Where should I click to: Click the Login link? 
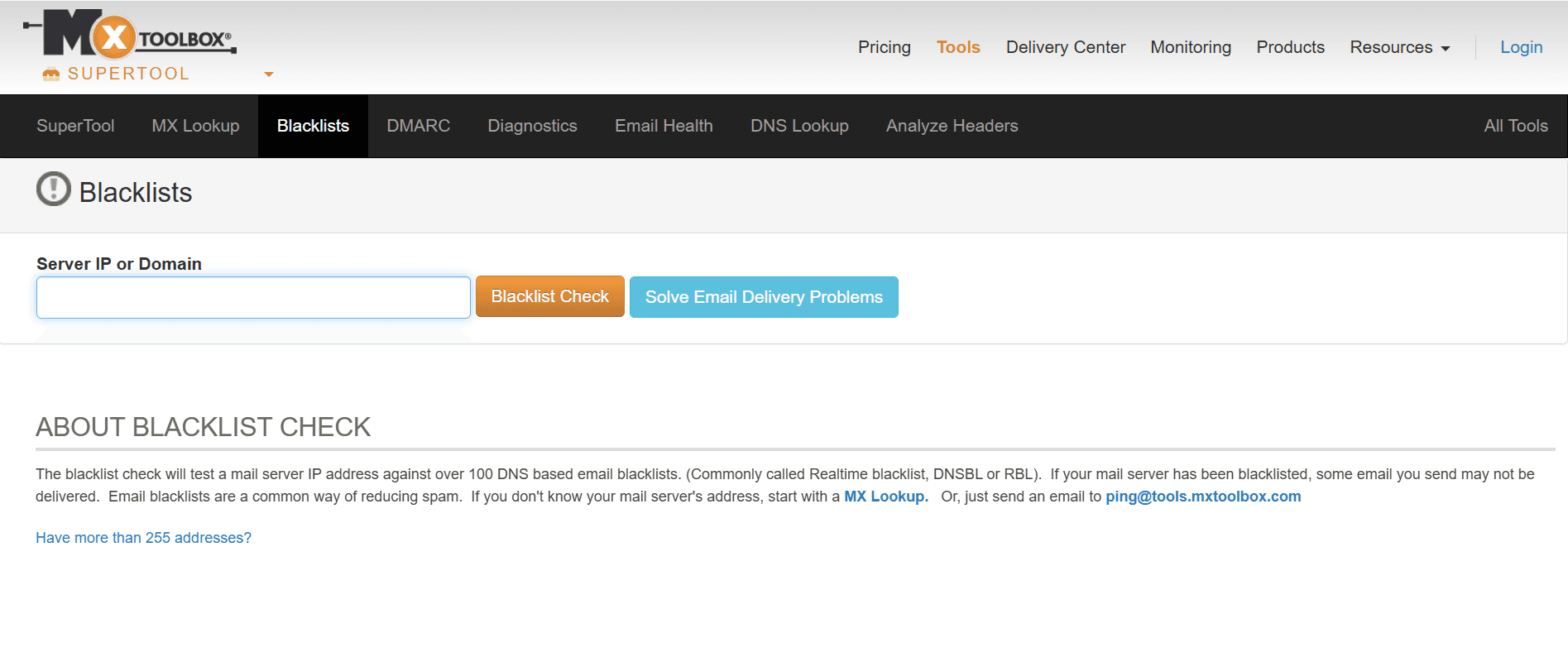[1521, 47]
